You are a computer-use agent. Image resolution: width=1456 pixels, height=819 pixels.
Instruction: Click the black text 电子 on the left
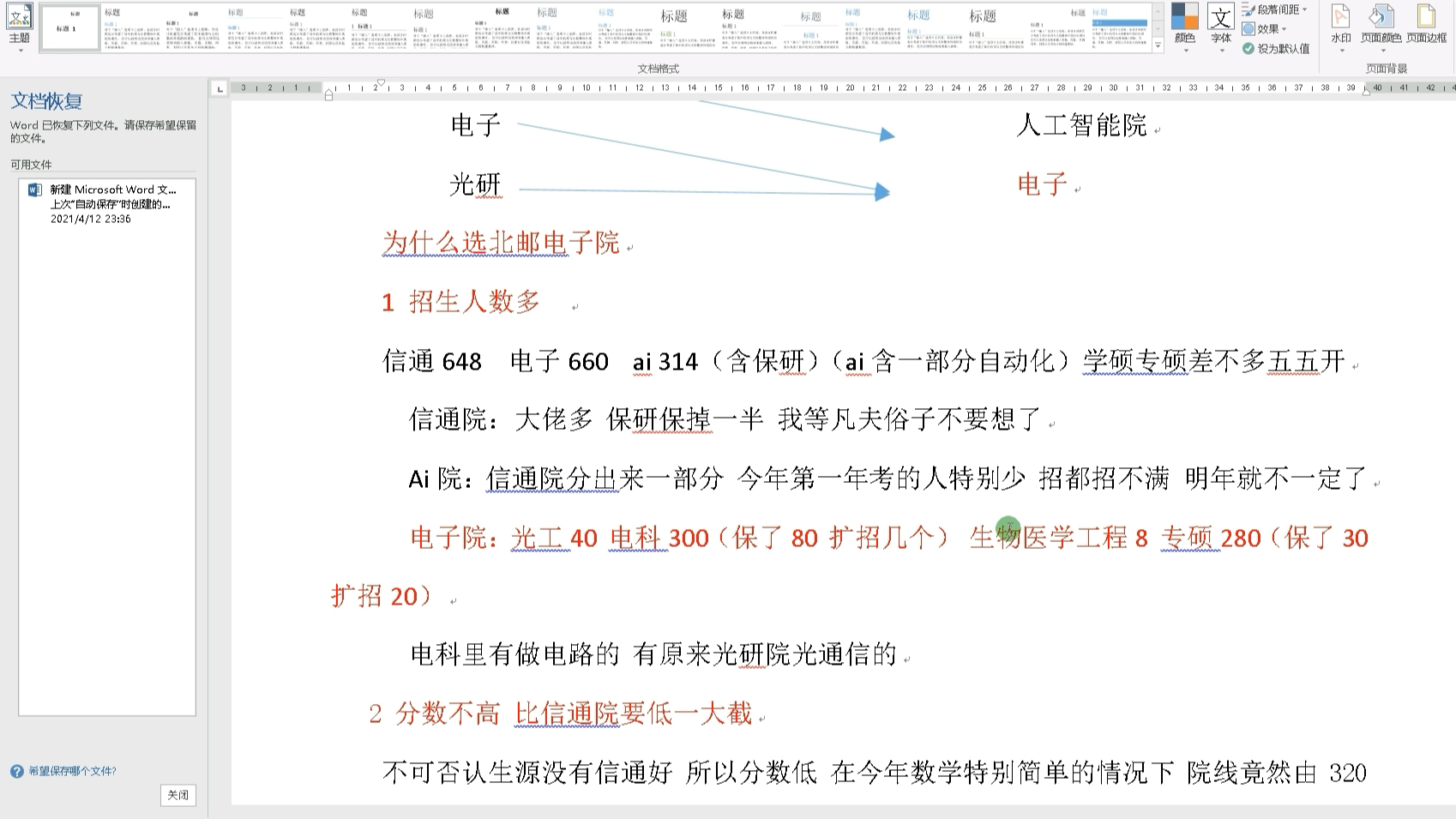point(476,125)
